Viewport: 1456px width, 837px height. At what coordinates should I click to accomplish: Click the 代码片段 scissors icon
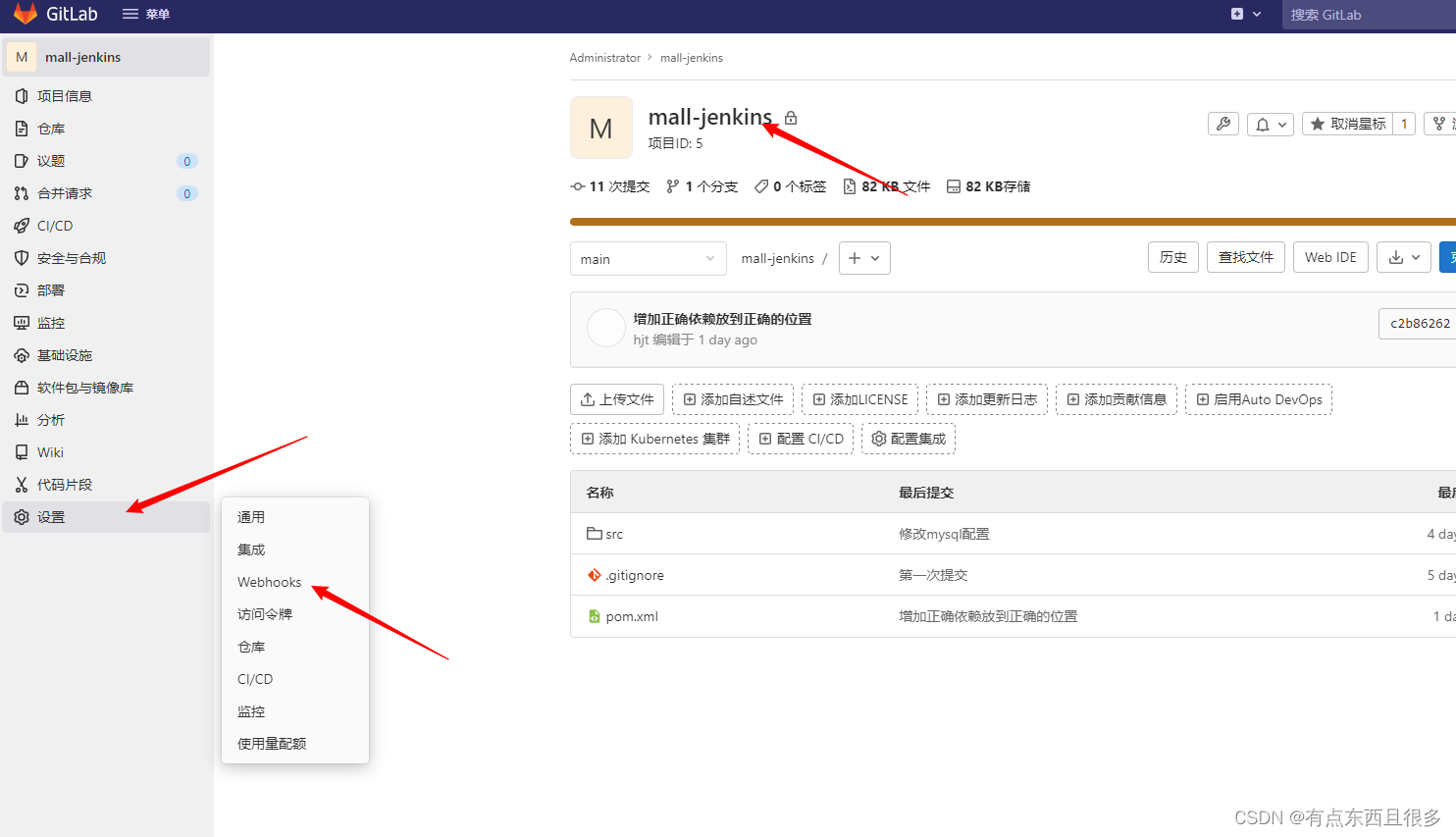22,485
